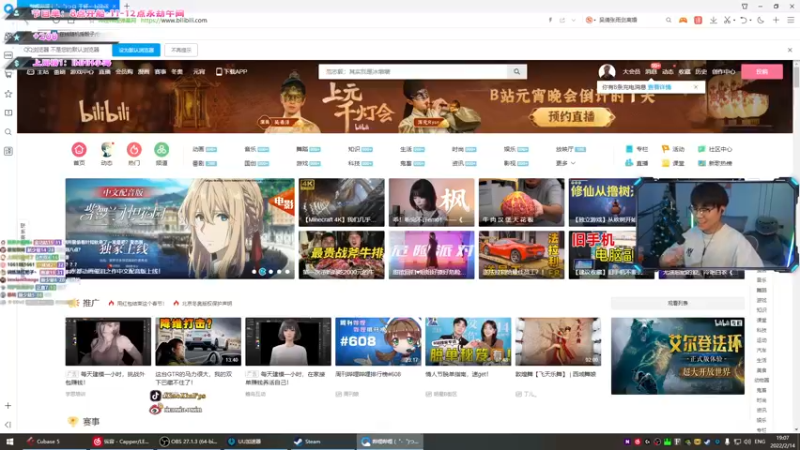
Task: Click the search magnifier button in bilibili
Action: click(x=517, y=72)
